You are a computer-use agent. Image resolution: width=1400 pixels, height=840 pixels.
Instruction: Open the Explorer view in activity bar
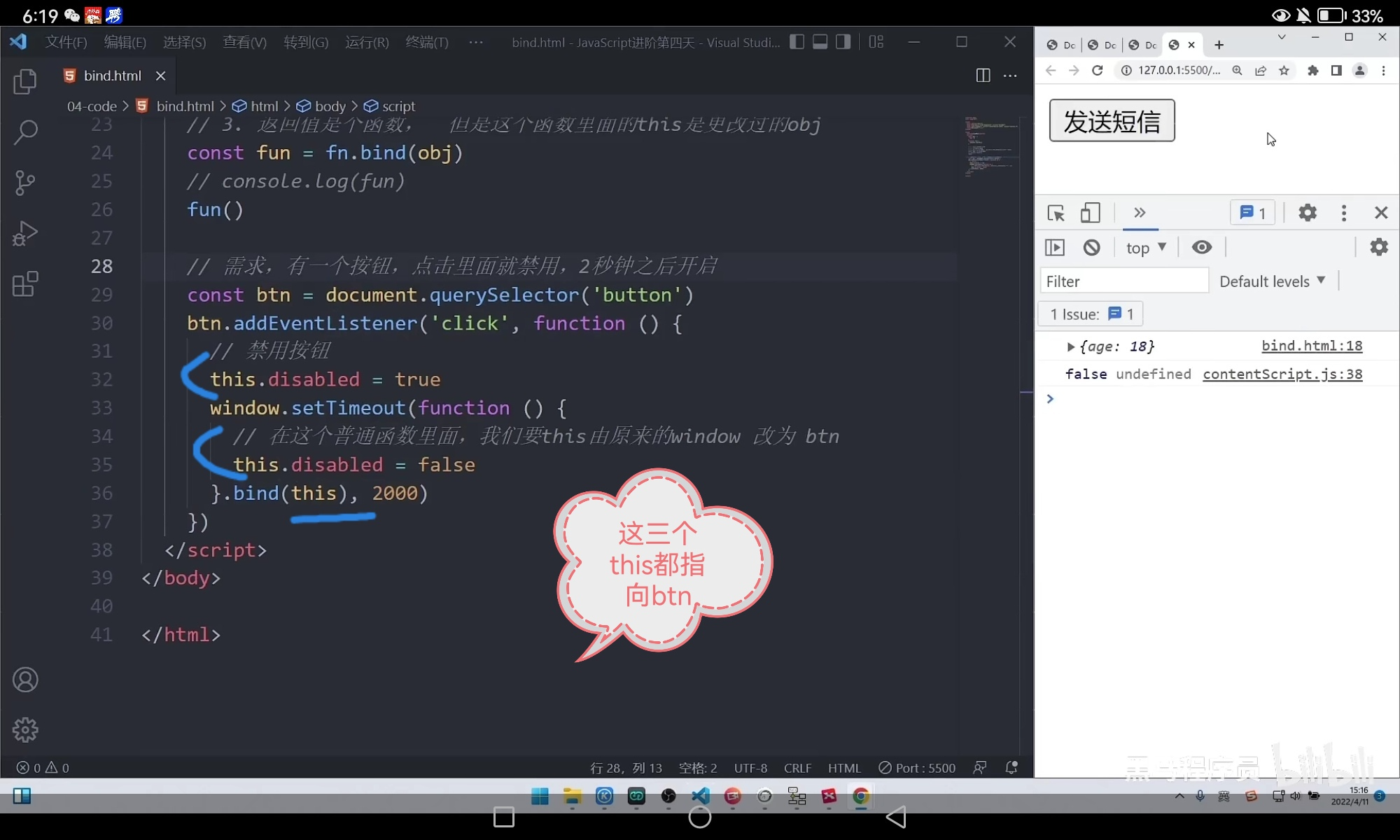(x=25, y=81)
